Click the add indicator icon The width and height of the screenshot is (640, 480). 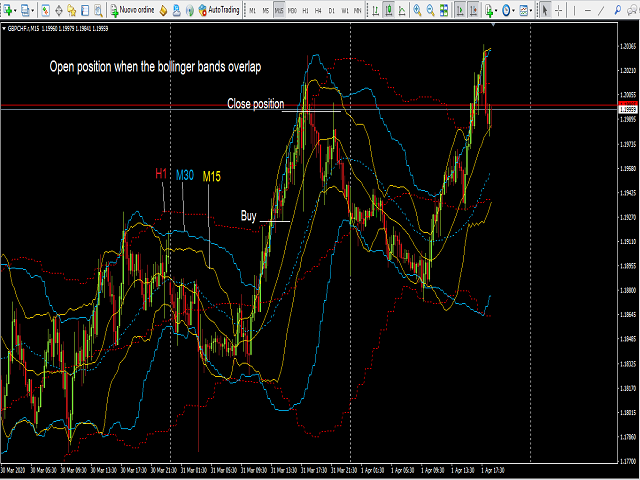click(x=489, y=10)
